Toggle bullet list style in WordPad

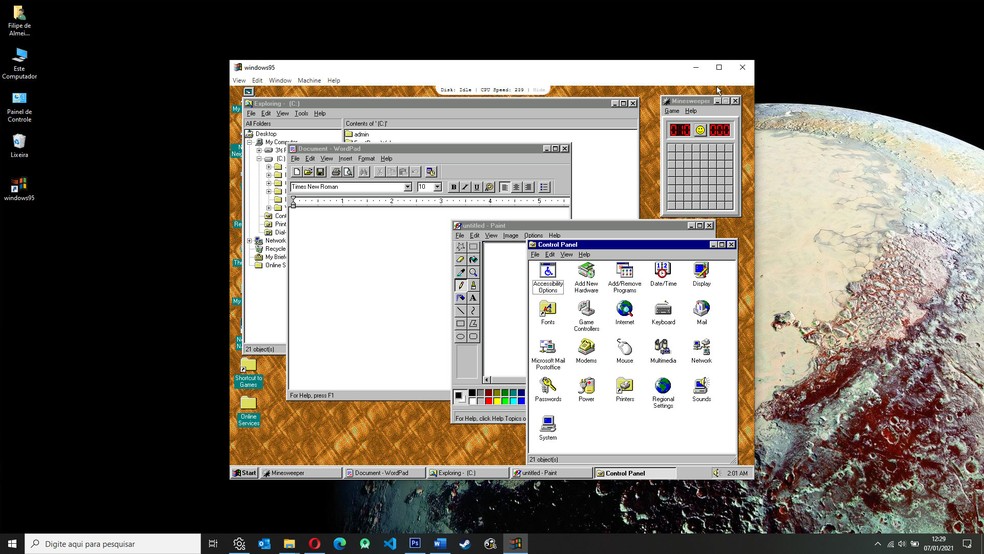point(544,187)
